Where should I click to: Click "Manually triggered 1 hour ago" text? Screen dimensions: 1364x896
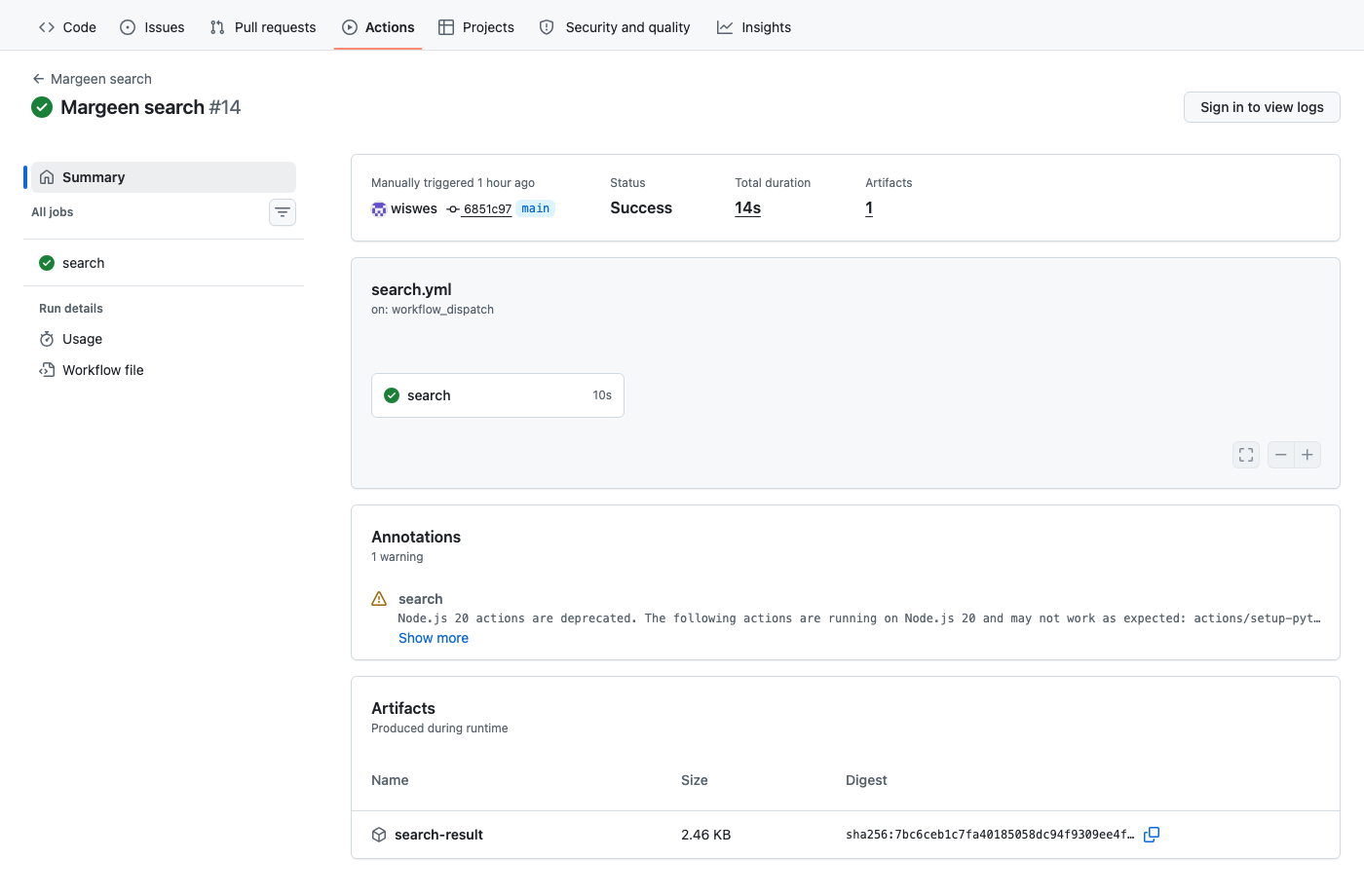453,183
